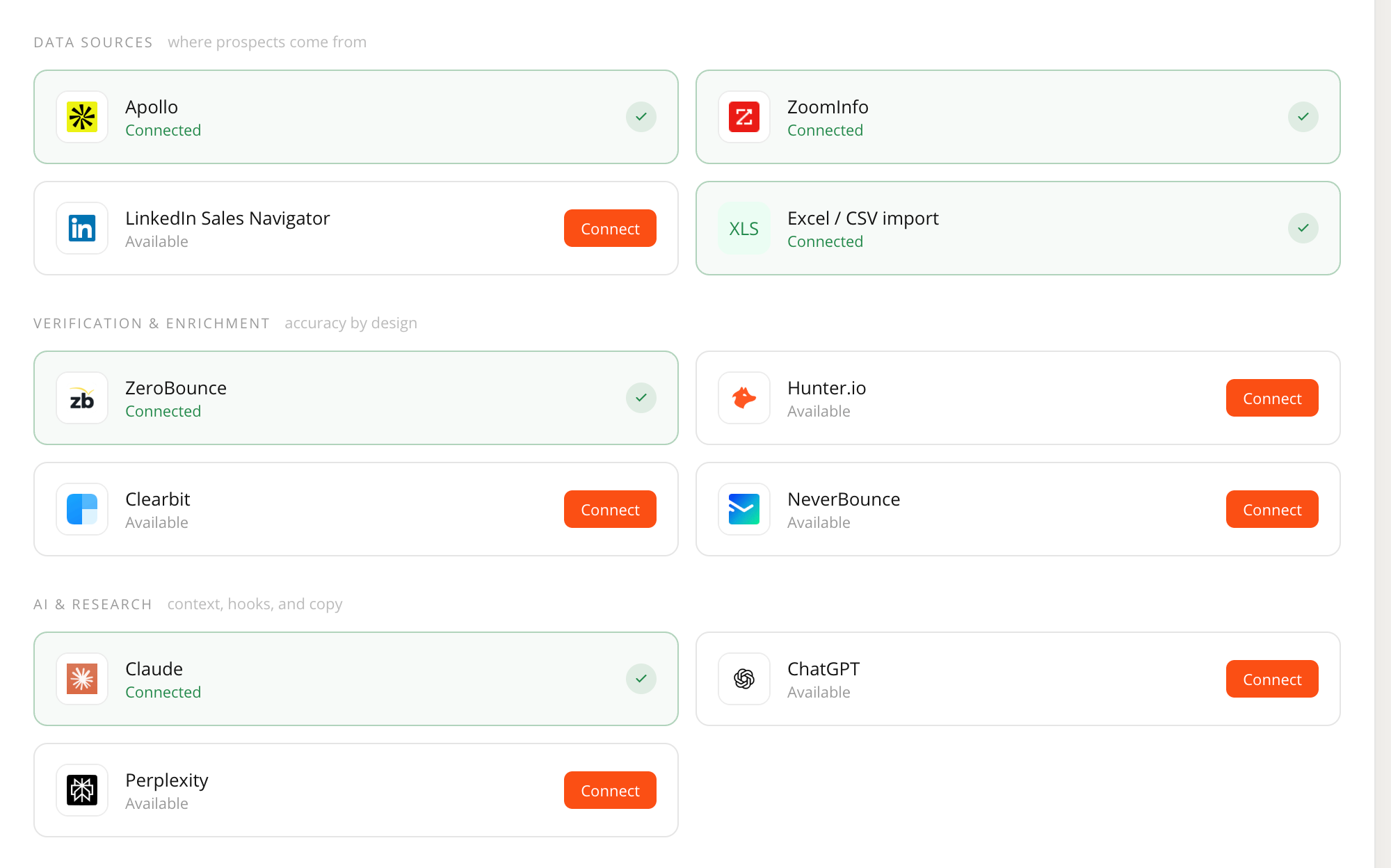Click the "ZoomInfo" card title
Image resolution: width=1391 pixels, height=868 pixels.
pos(828,107)
